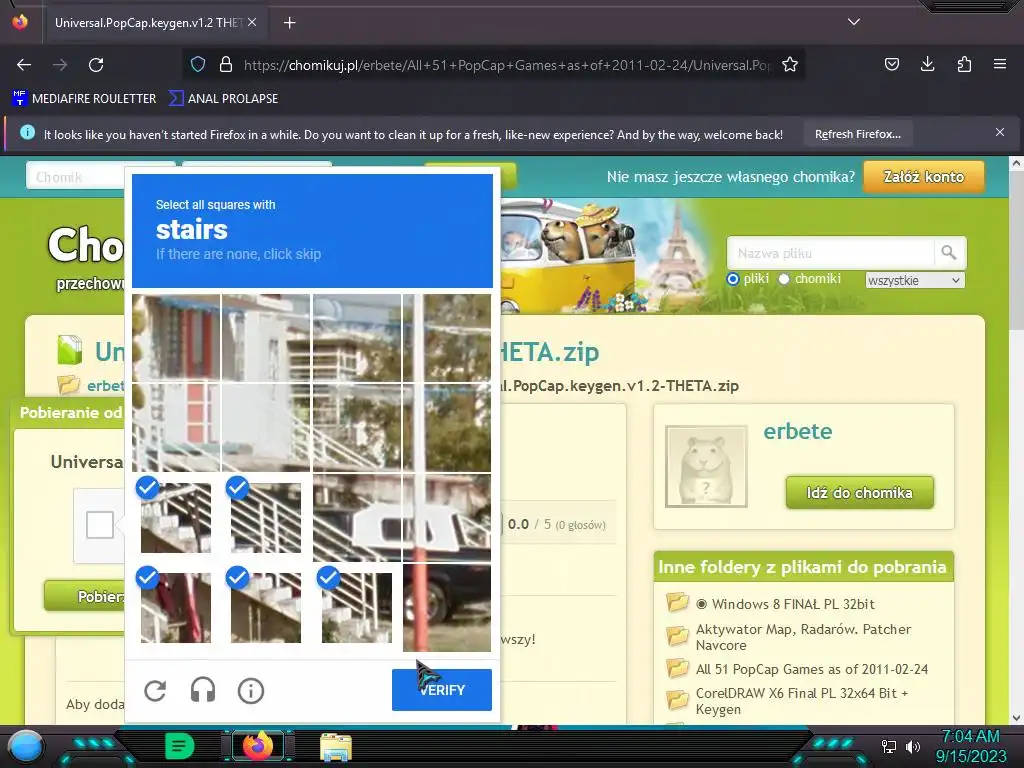Open a new tab with plus button
The image size is (1024, 768).
(289, 23)
